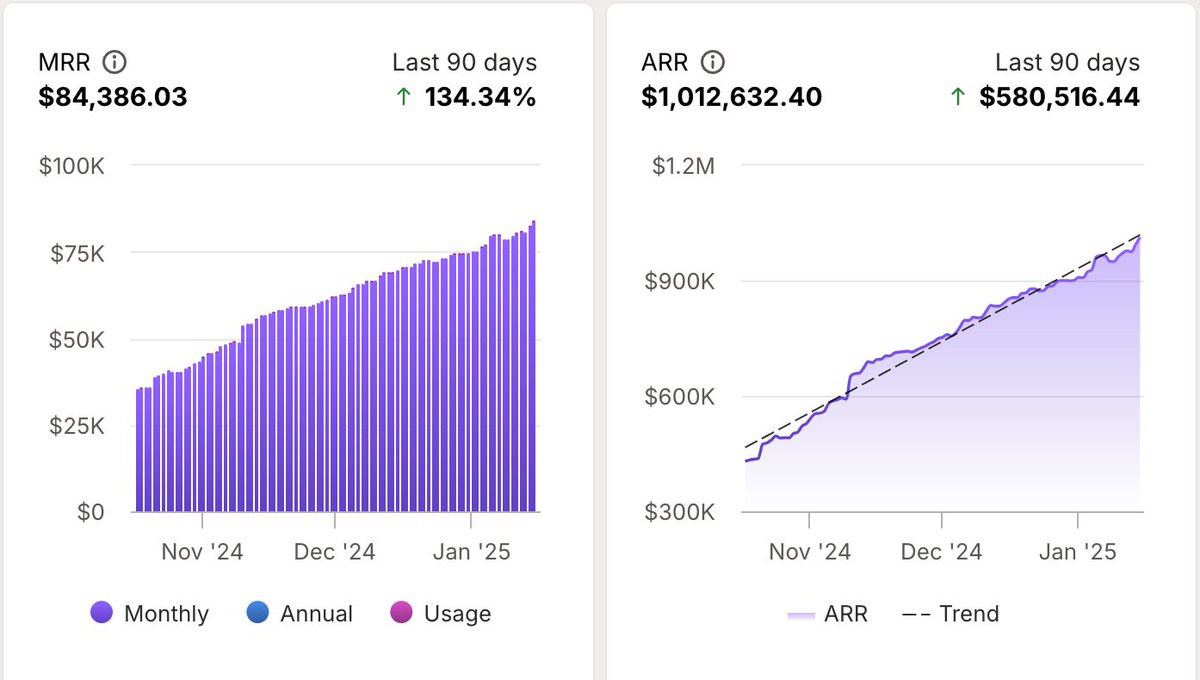Expand the ARR legend entry
The height and width of the screenshot is (680, 1200).
[x=824, y=613]
